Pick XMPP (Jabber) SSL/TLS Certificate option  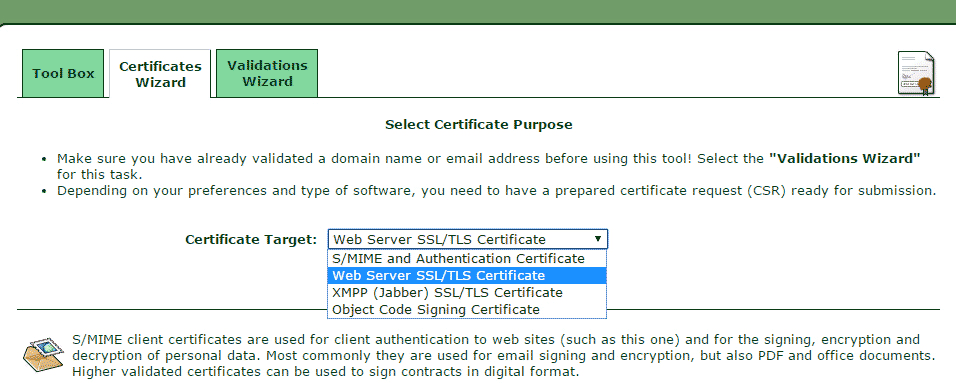(467, 293)
